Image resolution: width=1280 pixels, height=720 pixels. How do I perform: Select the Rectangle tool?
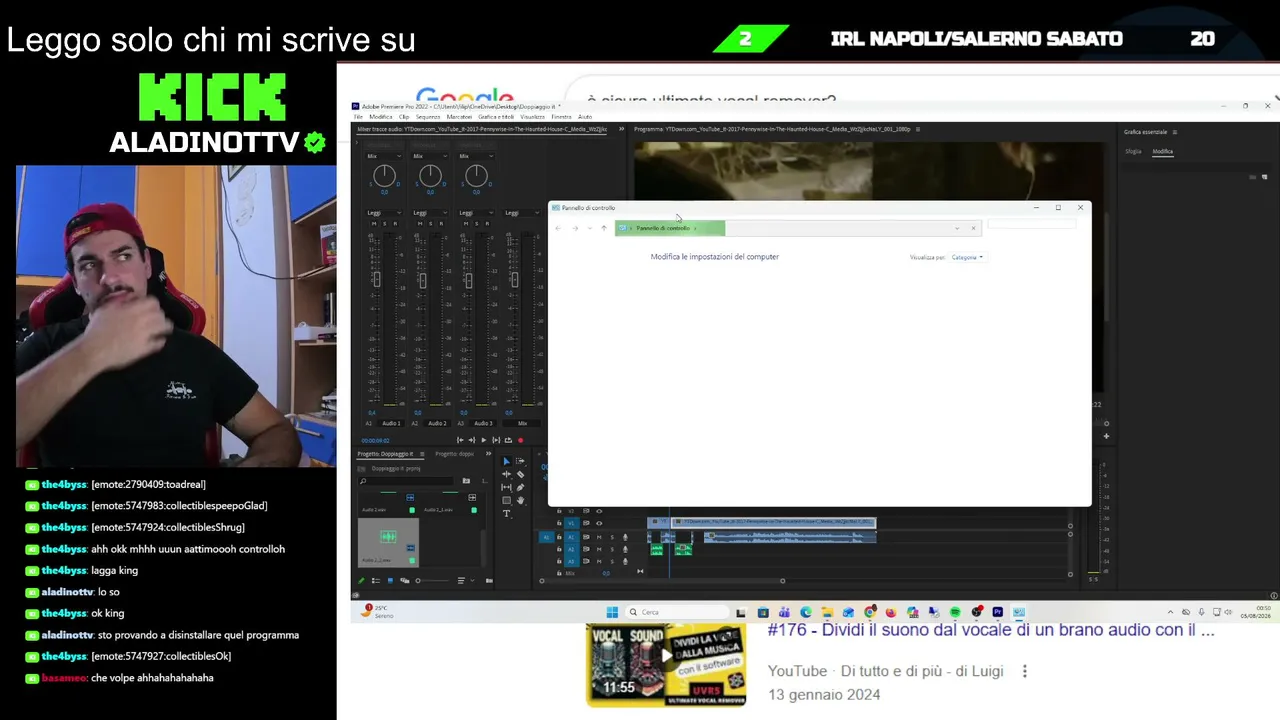coord(506,500)
